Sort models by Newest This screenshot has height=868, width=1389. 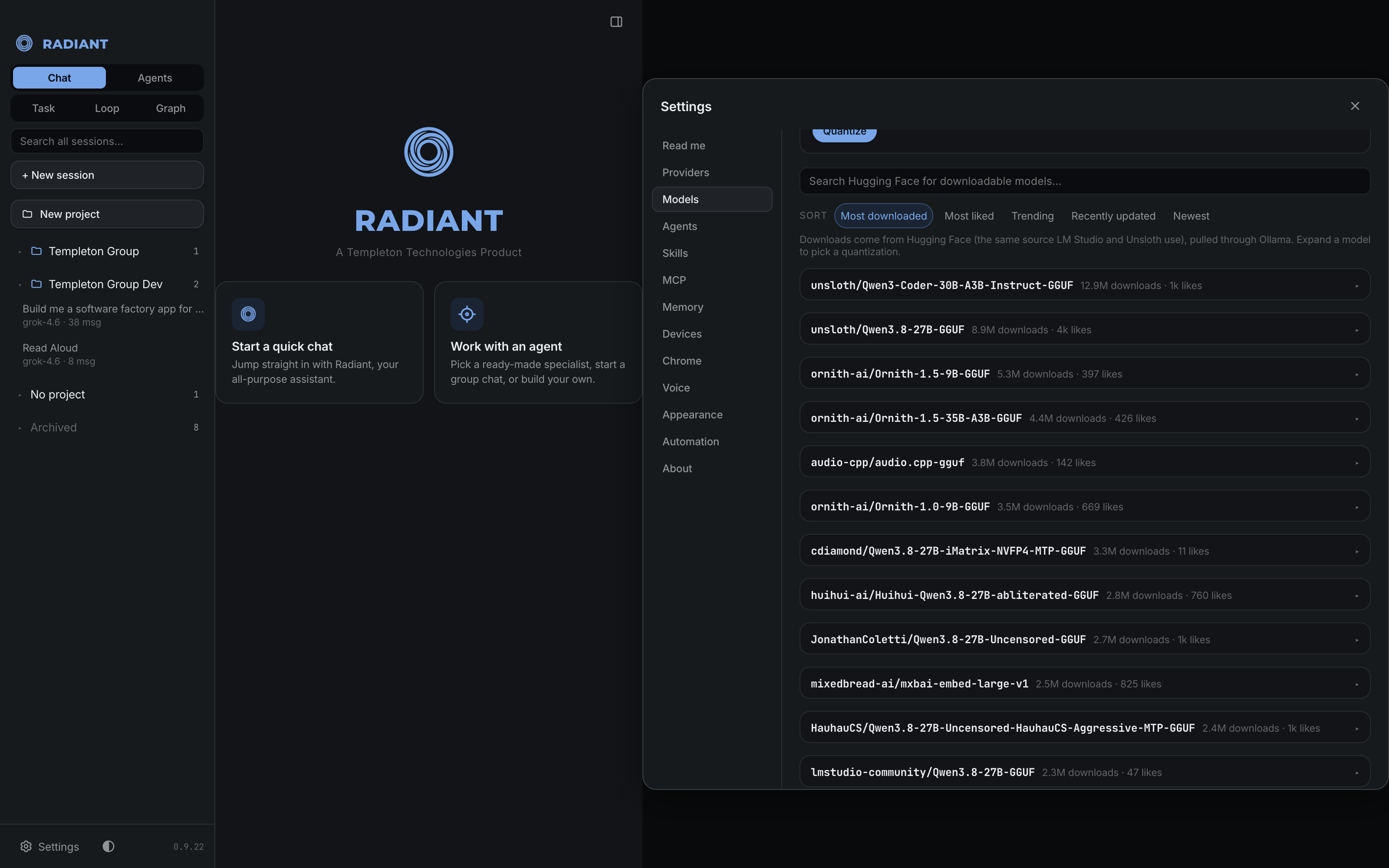point(1191,216)
